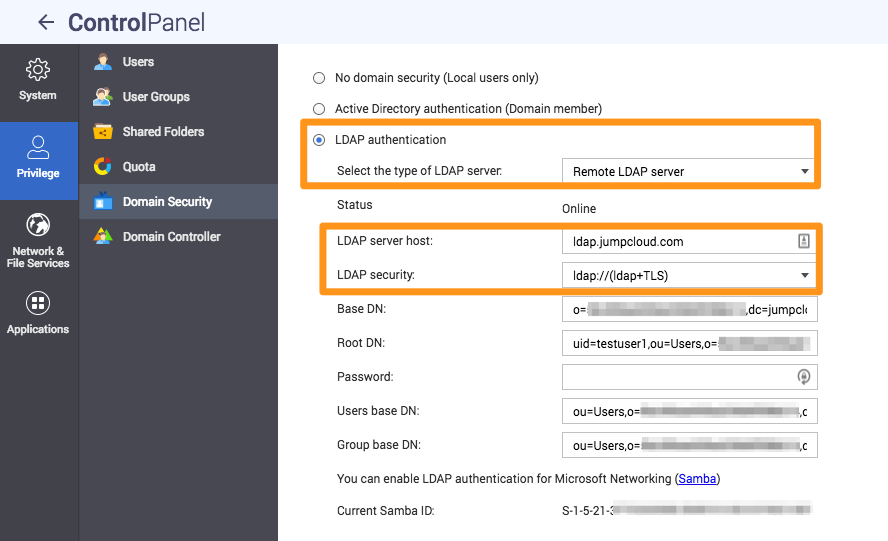Click the Shared Folders folder icon

coord(103,132)
